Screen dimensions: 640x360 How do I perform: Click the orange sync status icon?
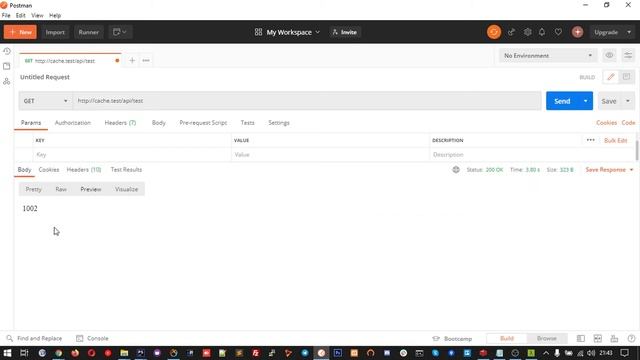tap(493, 32)
